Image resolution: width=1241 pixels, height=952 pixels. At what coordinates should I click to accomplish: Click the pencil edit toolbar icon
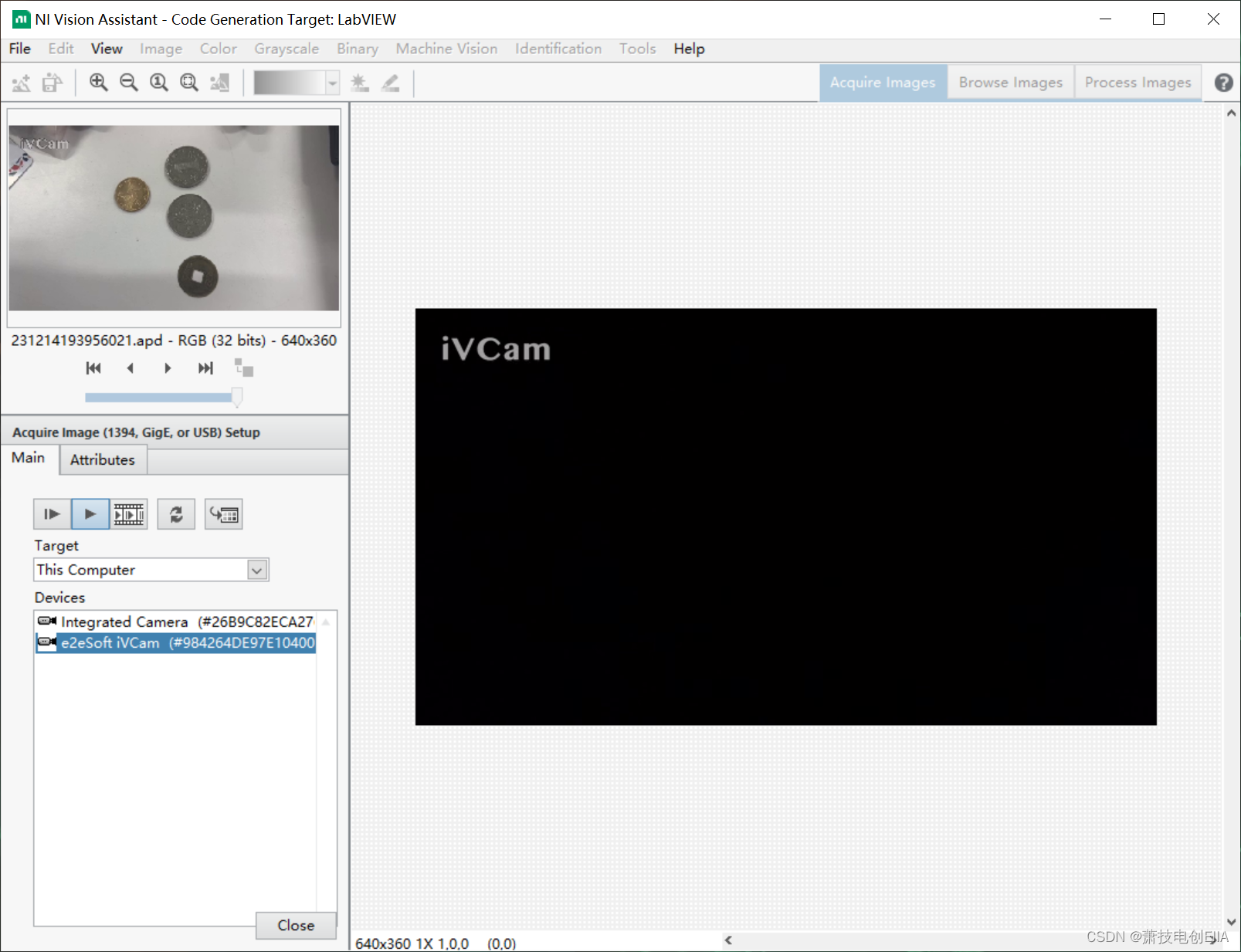391,83
